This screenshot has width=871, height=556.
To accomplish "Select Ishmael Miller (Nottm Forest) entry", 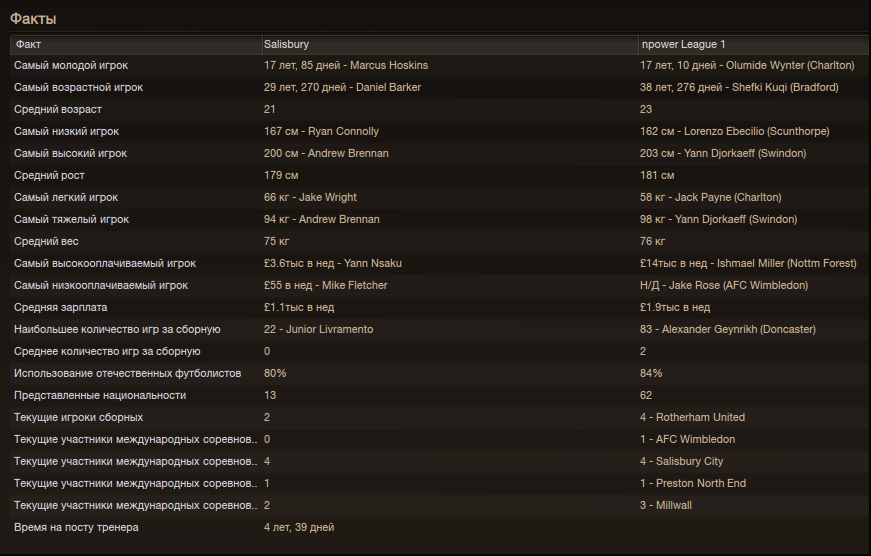I will (787, 263).
